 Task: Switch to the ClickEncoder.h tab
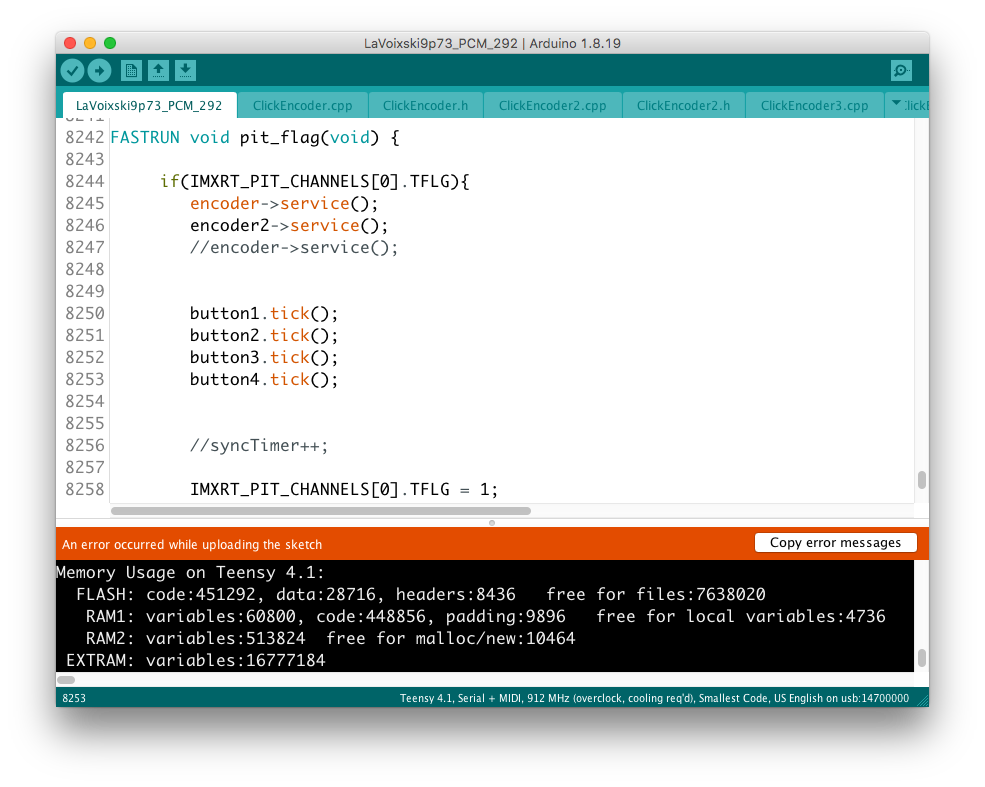click(x=425, y=105)
